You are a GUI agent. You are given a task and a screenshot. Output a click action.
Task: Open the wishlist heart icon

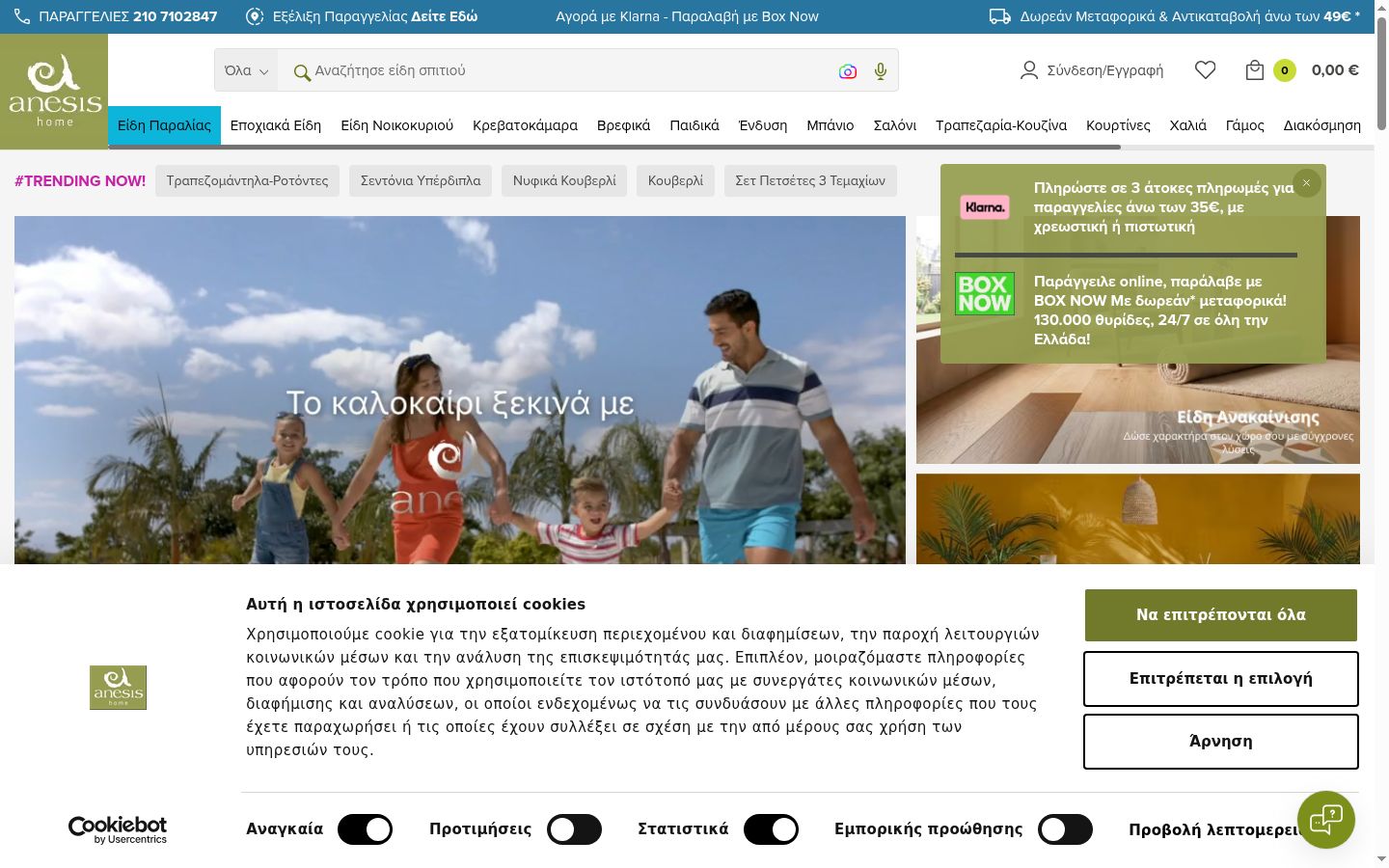[x=1206, y=70]
